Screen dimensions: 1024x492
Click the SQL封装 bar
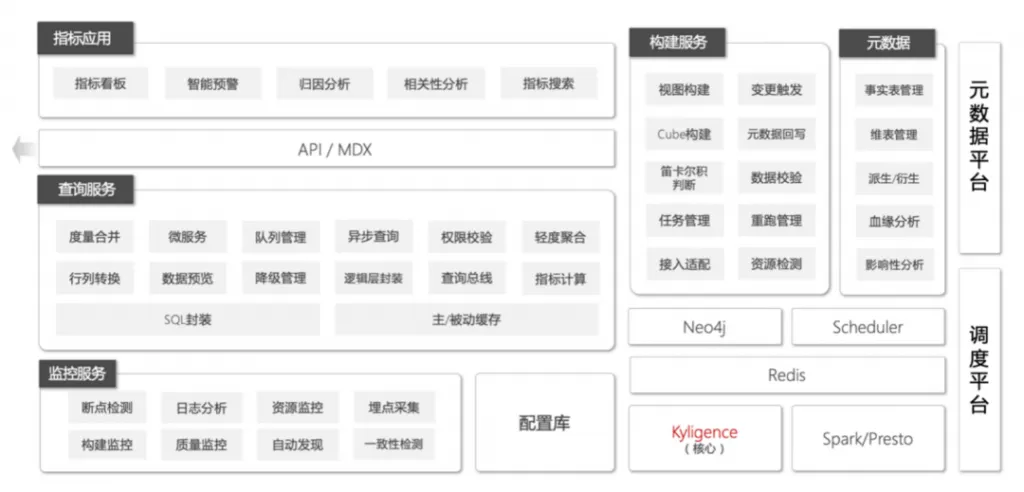point(188,320)
